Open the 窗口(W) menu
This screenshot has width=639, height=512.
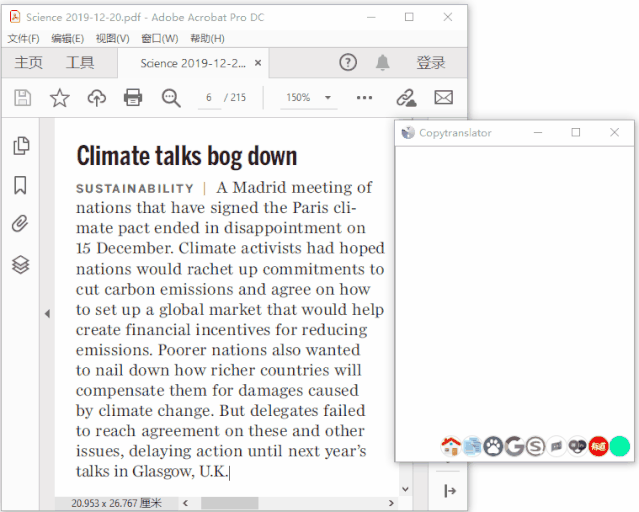coord(159,39)
